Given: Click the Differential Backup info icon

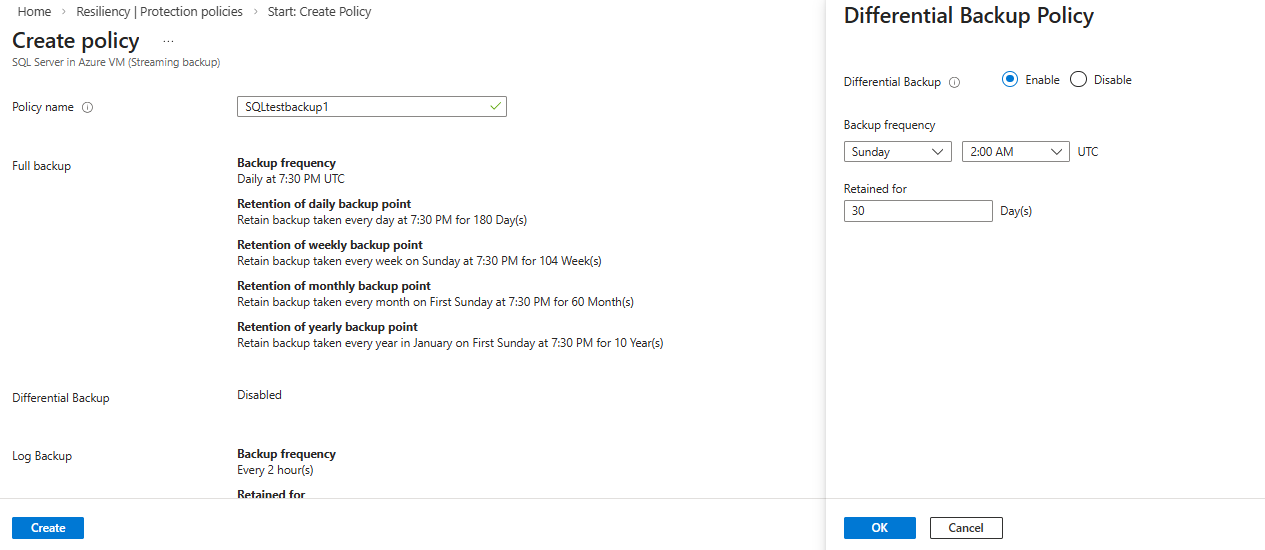Looking at the screenshot, I should [954, 83].
